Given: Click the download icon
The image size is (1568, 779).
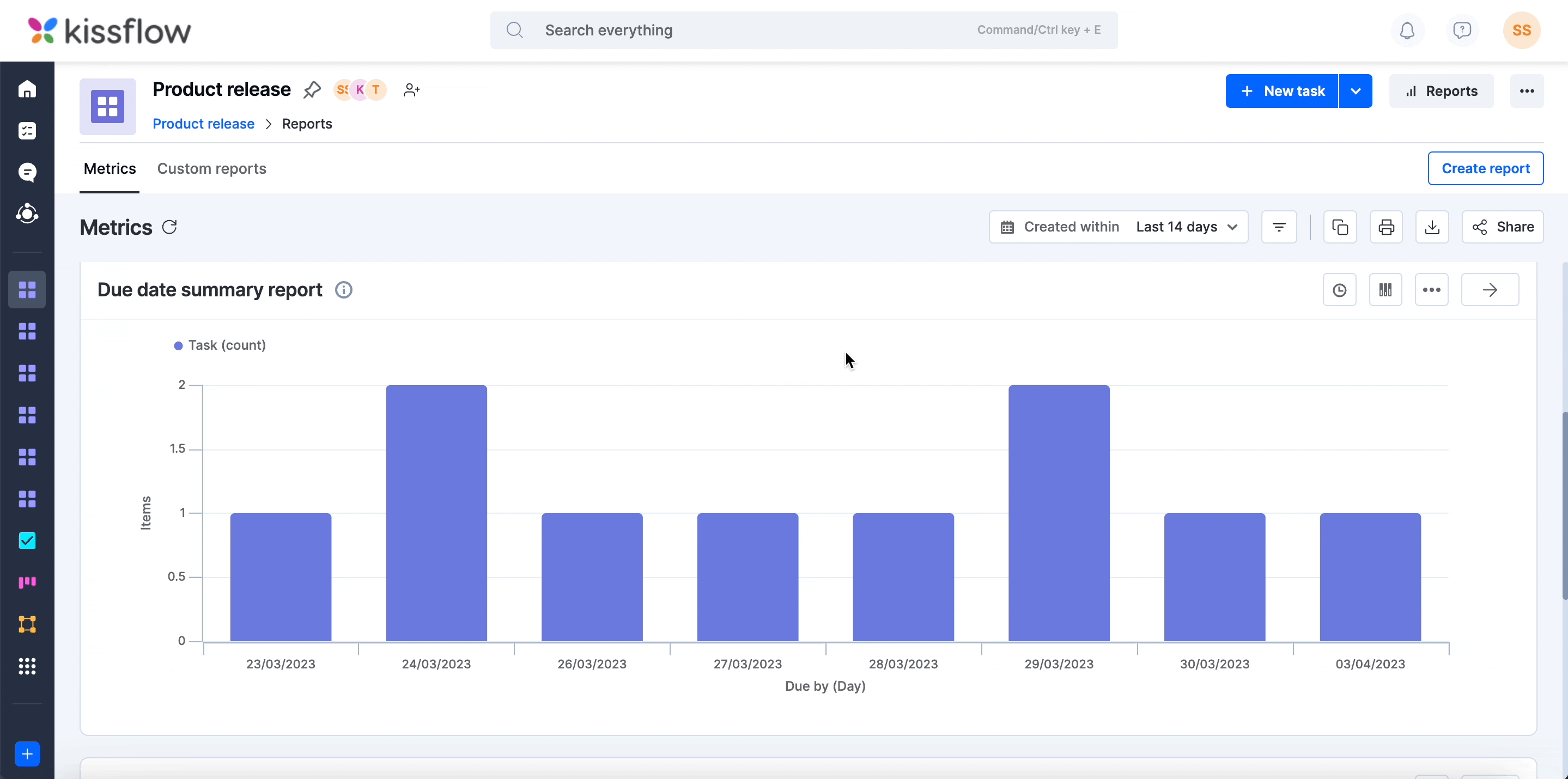Looking at the screenshot, I should coord(1432,227).
